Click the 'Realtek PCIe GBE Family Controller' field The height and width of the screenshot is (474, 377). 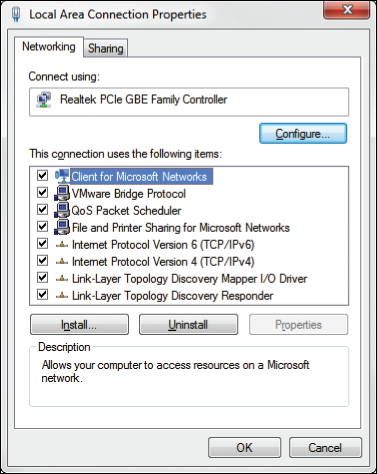pyautogui.click(x=189, y=102)
